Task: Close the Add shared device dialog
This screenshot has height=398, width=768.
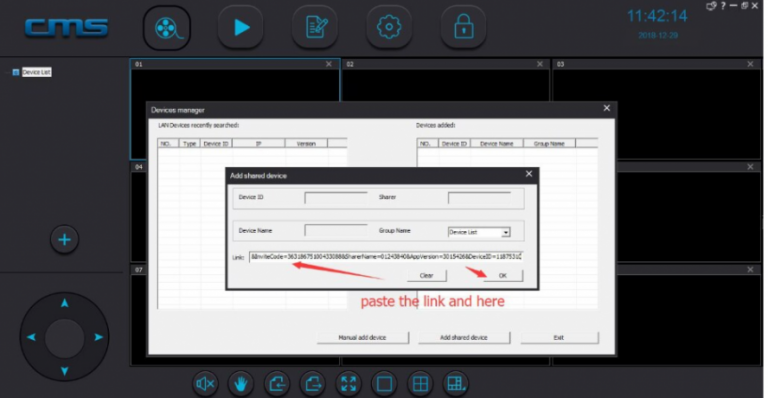Action: [529, 174]
